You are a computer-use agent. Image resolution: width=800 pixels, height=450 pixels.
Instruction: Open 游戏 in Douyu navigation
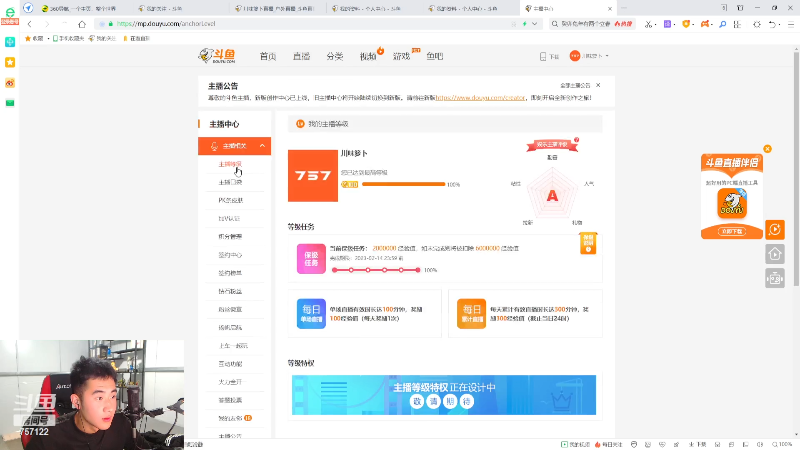pyautogui.click(x=402, y=56)
